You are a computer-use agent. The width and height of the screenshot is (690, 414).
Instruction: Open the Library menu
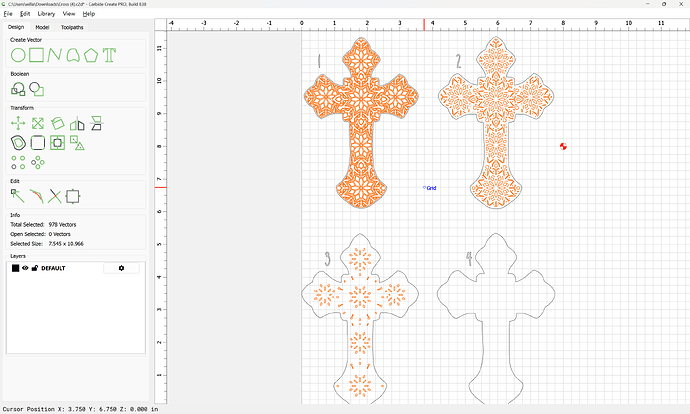[x=46, y=14]
